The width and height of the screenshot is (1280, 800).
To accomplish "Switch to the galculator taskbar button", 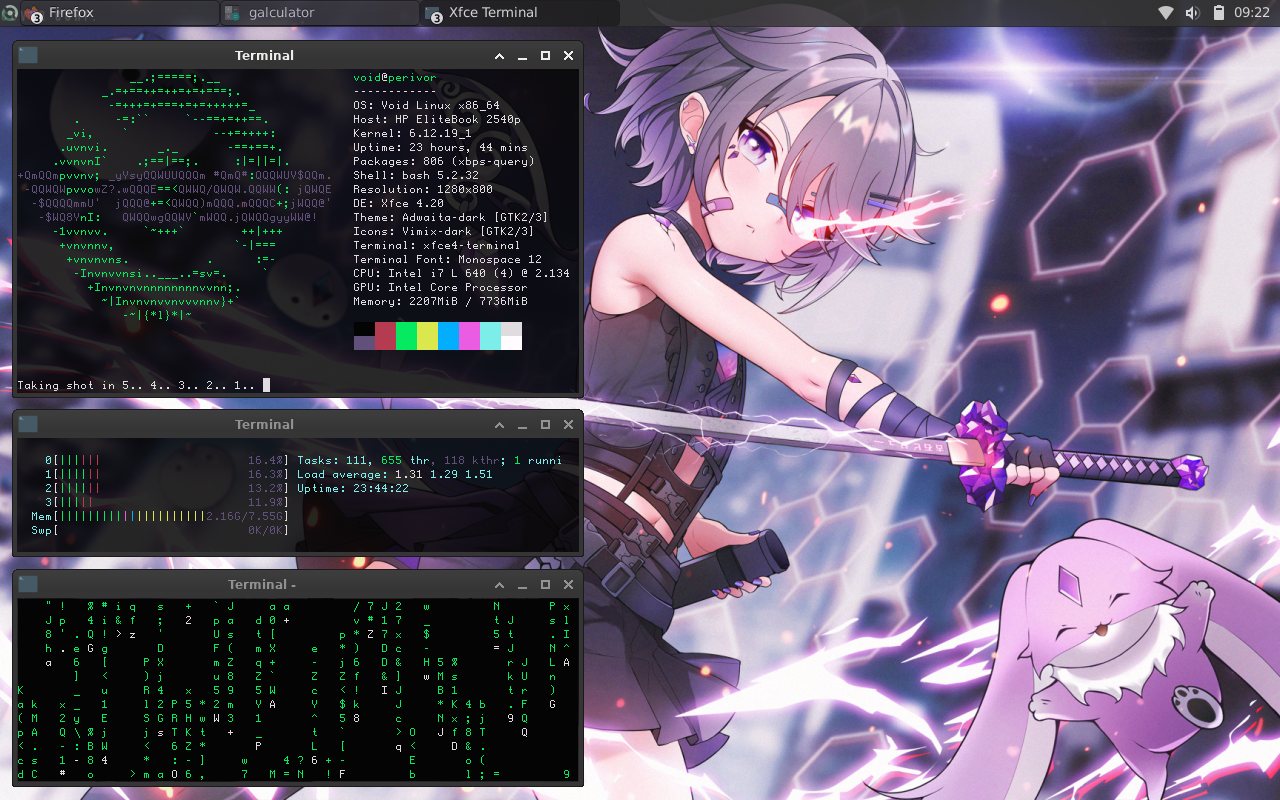I will [x=320, y=13].
